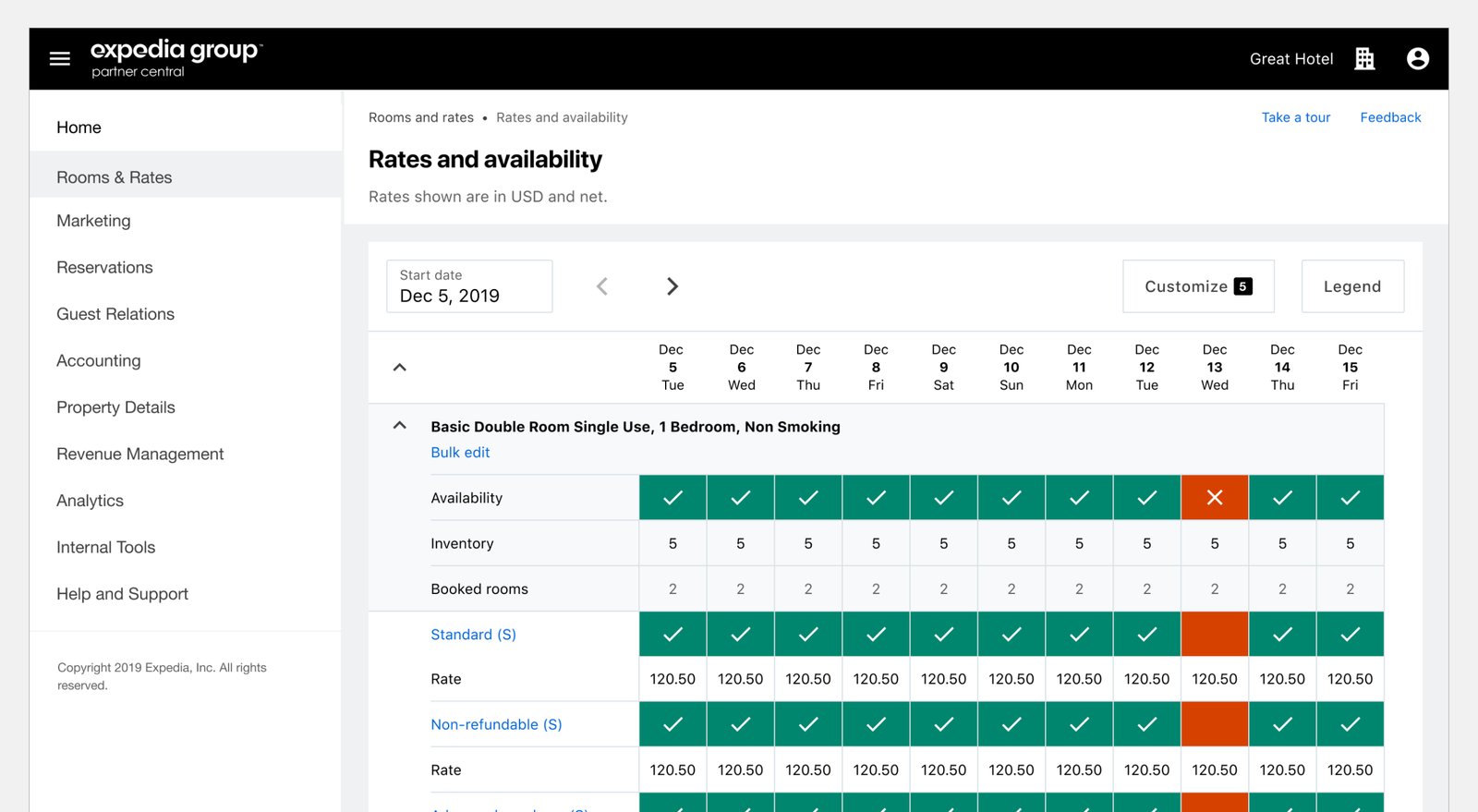Collapse the Basic Double Room section
The image size is (1478, 812).
pyautogui.click(x=400, y=426)
